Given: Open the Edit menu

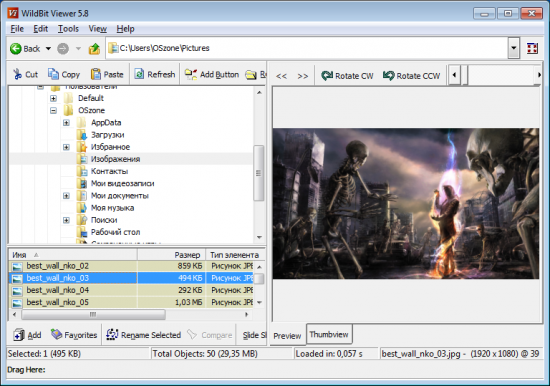Looking at the screenshot, I should point(41,29).
